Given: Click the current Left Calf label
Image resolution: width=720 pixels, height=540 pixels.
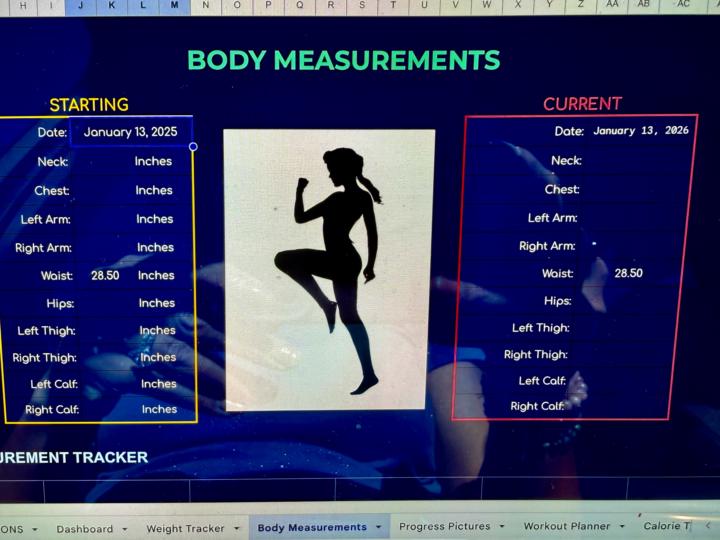Looking at the screenshot, I should pos(542,380).
